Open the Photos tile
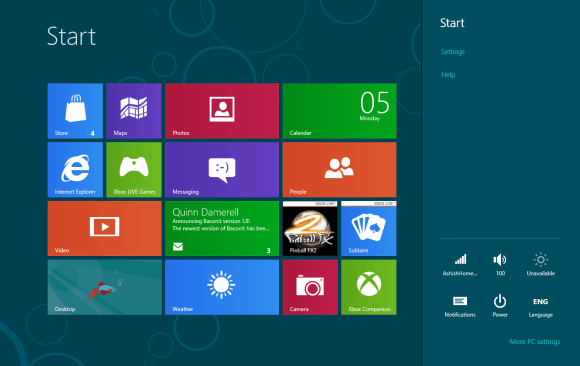580x366 pixels. [x=222, y=111]
